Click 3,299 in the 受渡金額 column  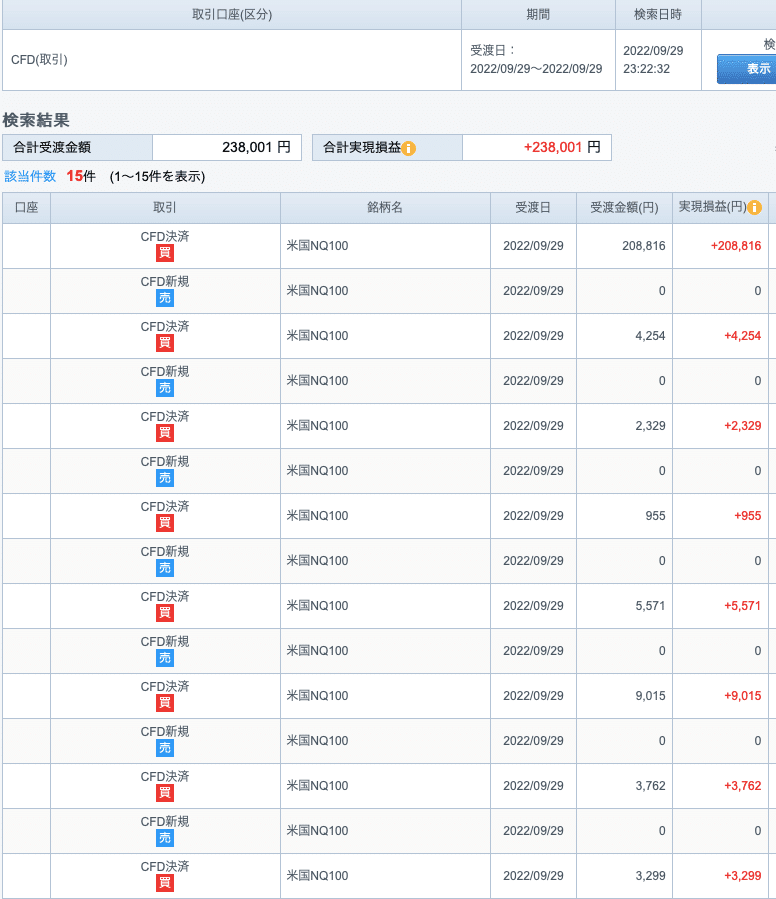tap(650, 876)
